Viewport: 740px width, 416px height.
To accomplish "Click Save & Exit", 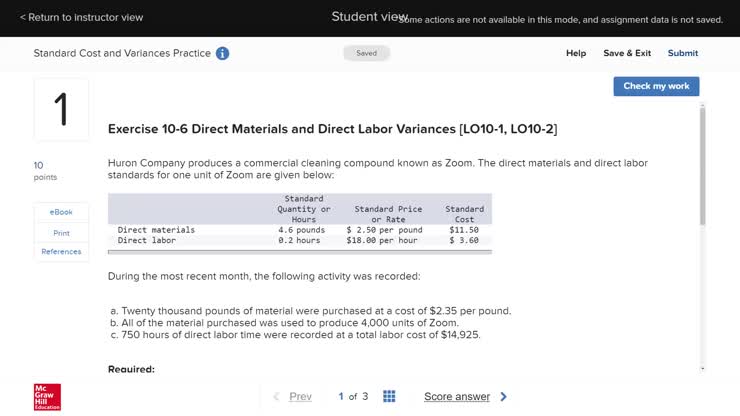I will pos(627,53).
